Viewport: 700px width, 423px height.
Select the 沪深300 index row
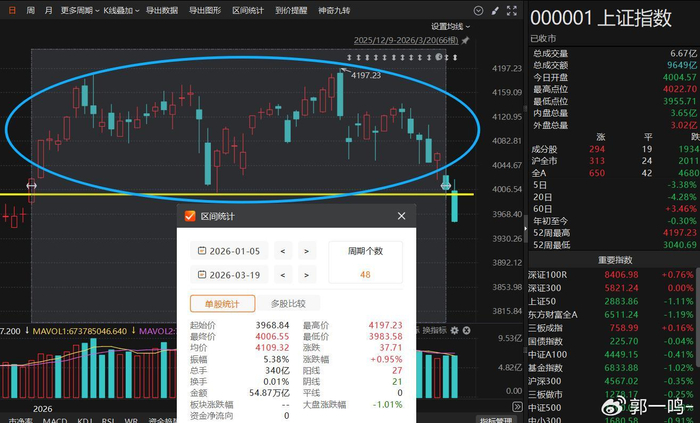tap(611, 381)
